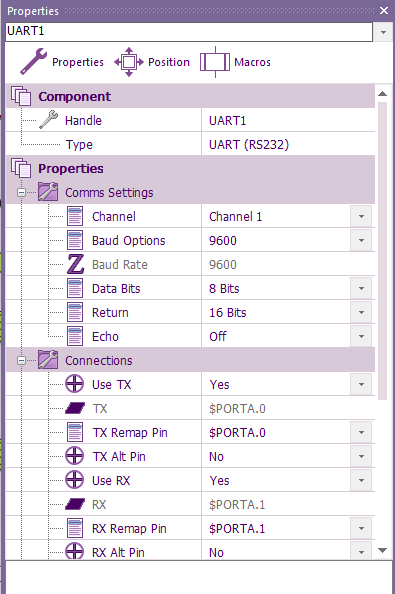Close the Properties panel
Viewport: 395px width, 594px height.
384,11
